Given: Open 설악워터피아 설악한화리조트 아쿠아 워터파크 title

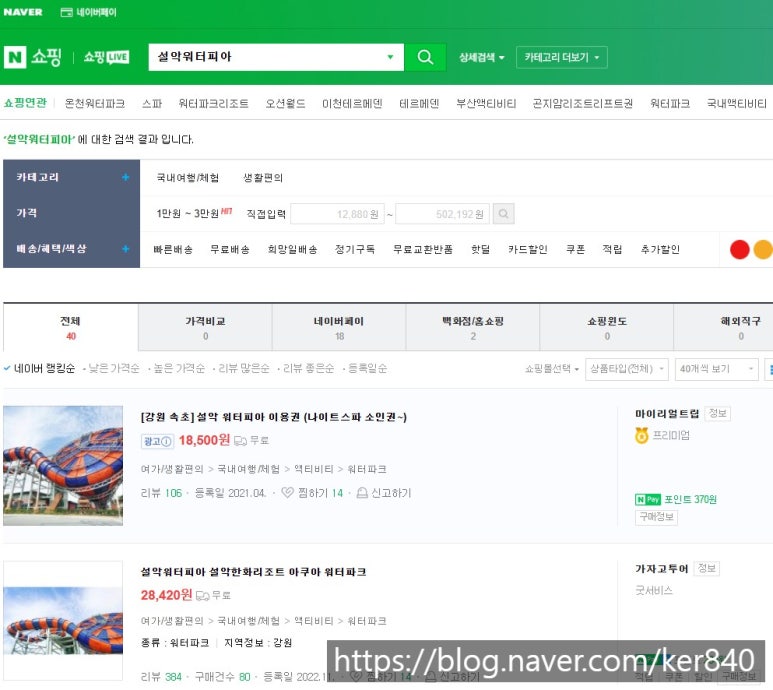Looking at the screenshot, I should click(x=253, y=572).
